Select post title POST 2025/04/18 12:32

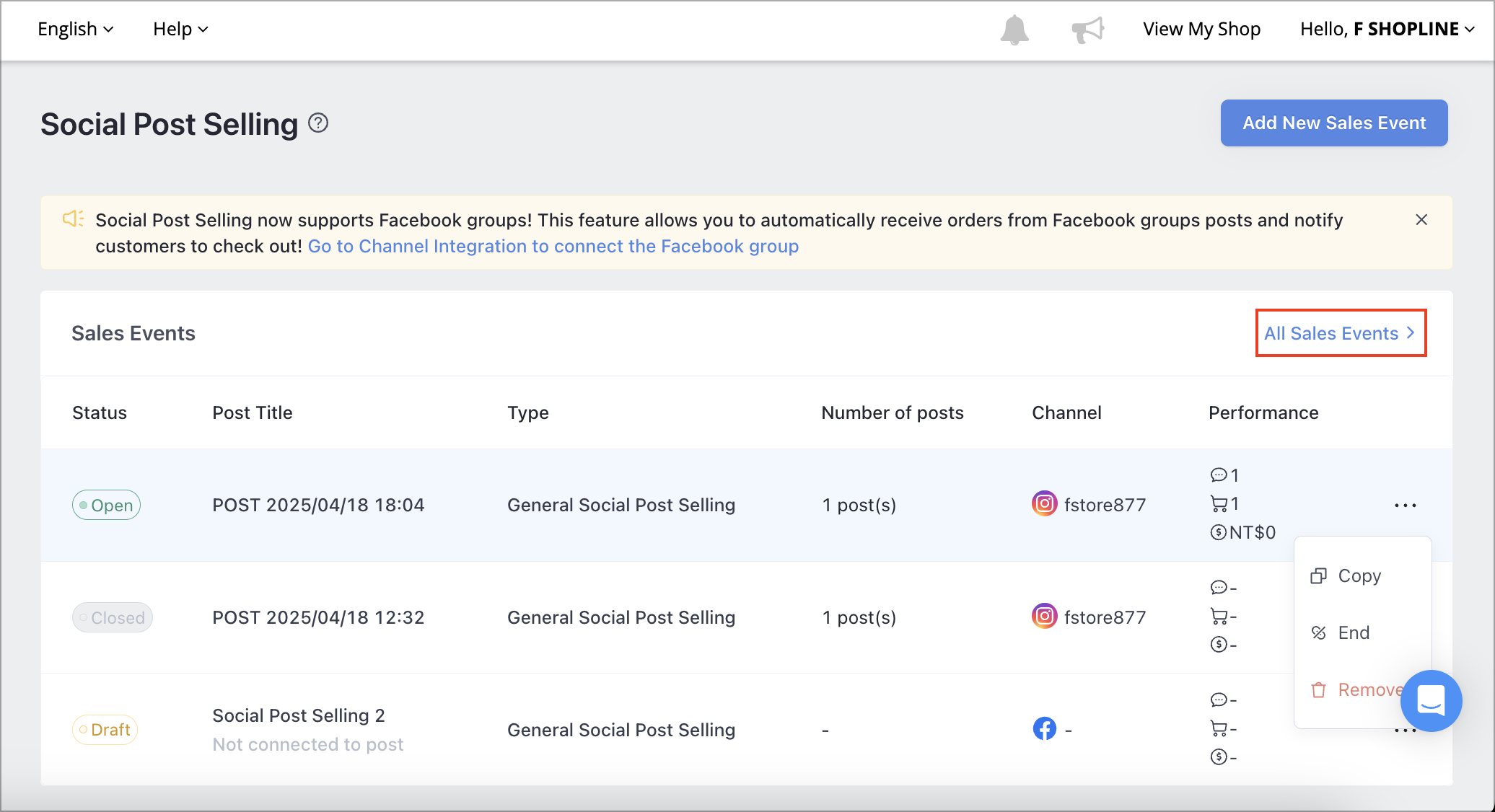tap(318, 617)
